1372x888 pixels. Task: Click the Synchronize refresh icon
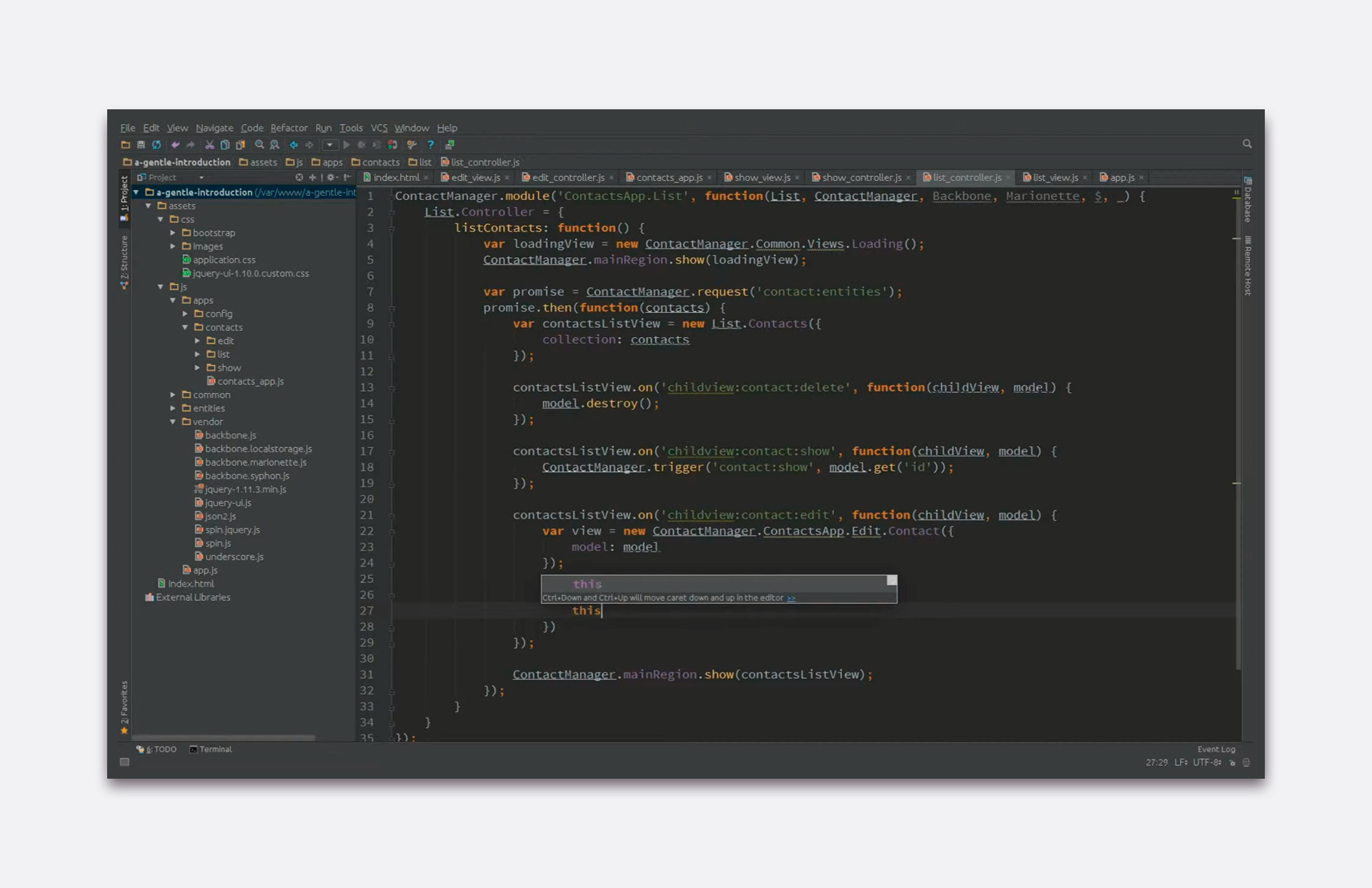click(156, 145)
